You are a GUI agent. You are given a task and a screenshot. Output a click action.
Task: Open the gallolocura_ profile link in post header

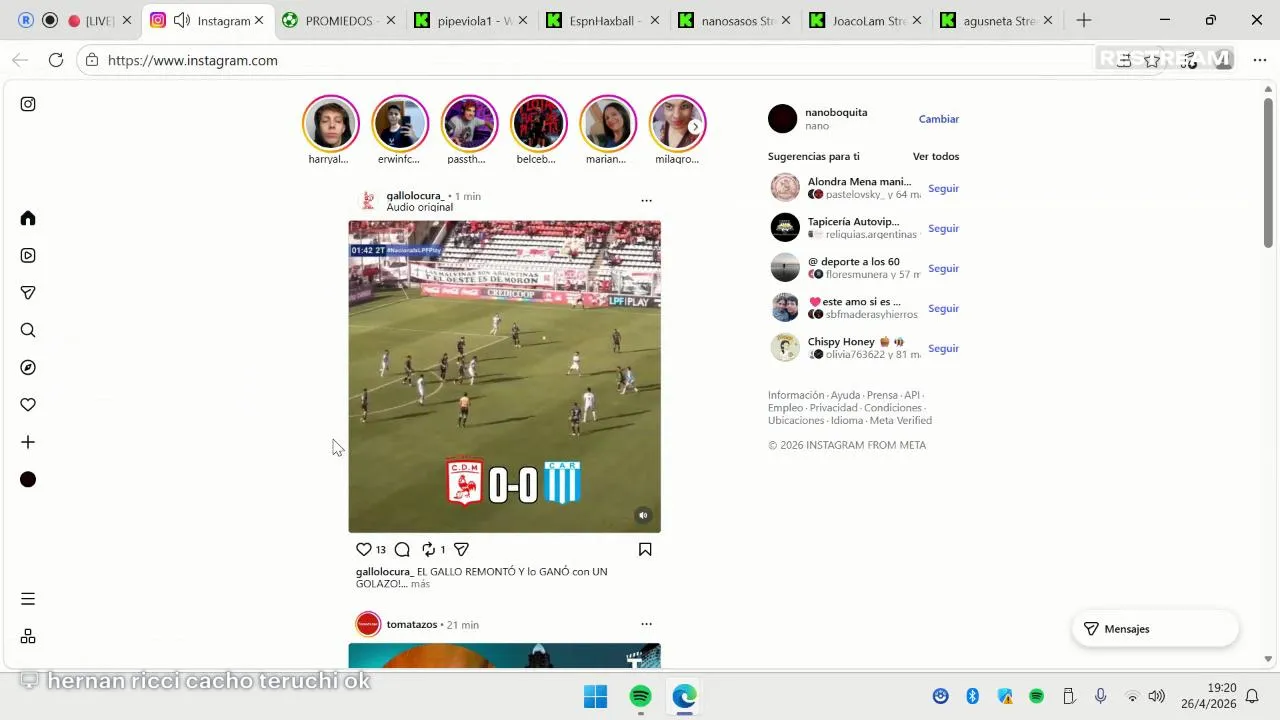[415, 196]
